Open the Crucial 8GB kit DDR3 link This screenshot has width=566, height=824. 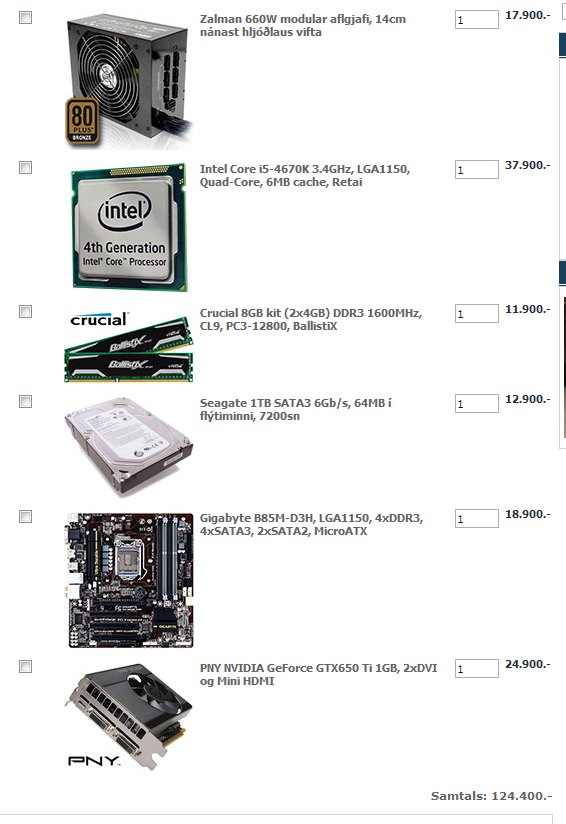(x=311, y=320)
